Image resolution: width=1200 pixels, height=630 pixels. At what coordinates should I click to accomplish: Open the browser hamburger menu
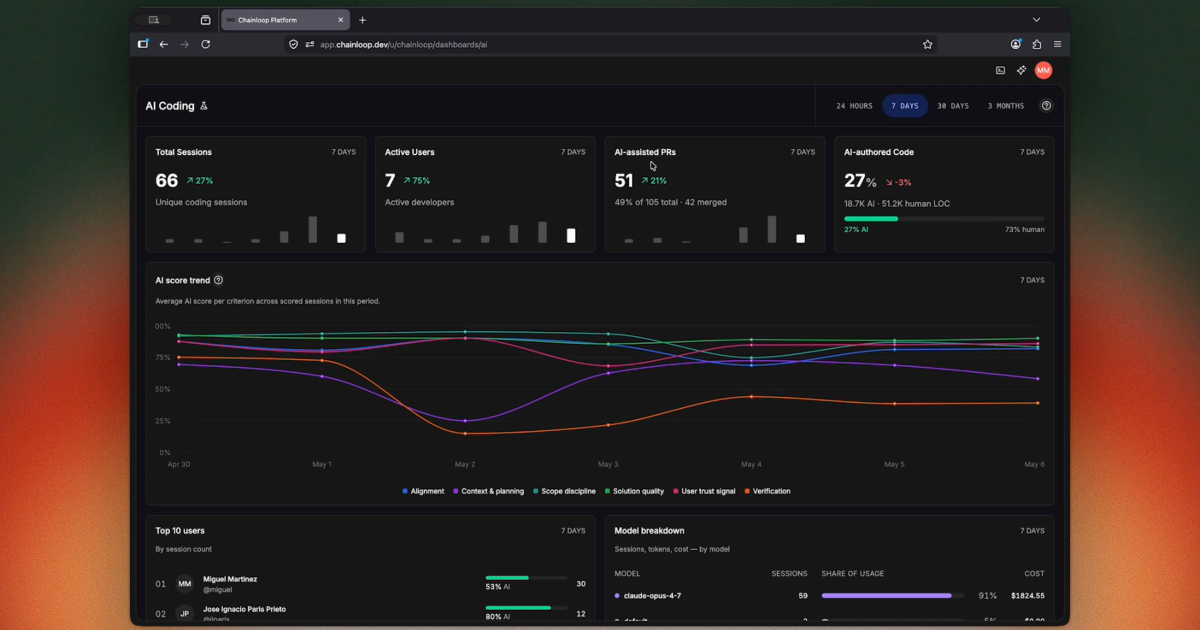[x=1057, y=44]
